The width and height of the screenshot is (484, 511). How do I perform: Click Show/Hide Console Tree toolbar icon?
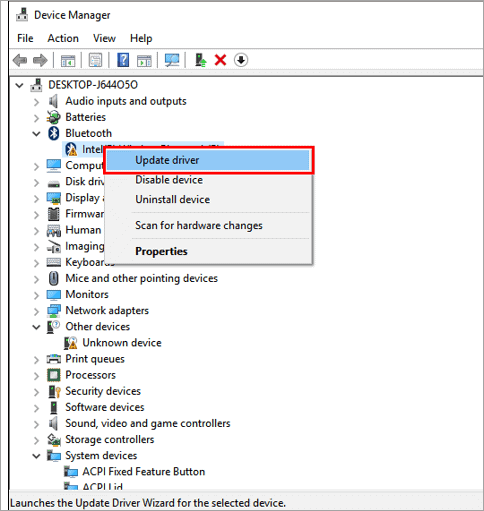click(68, 60)
